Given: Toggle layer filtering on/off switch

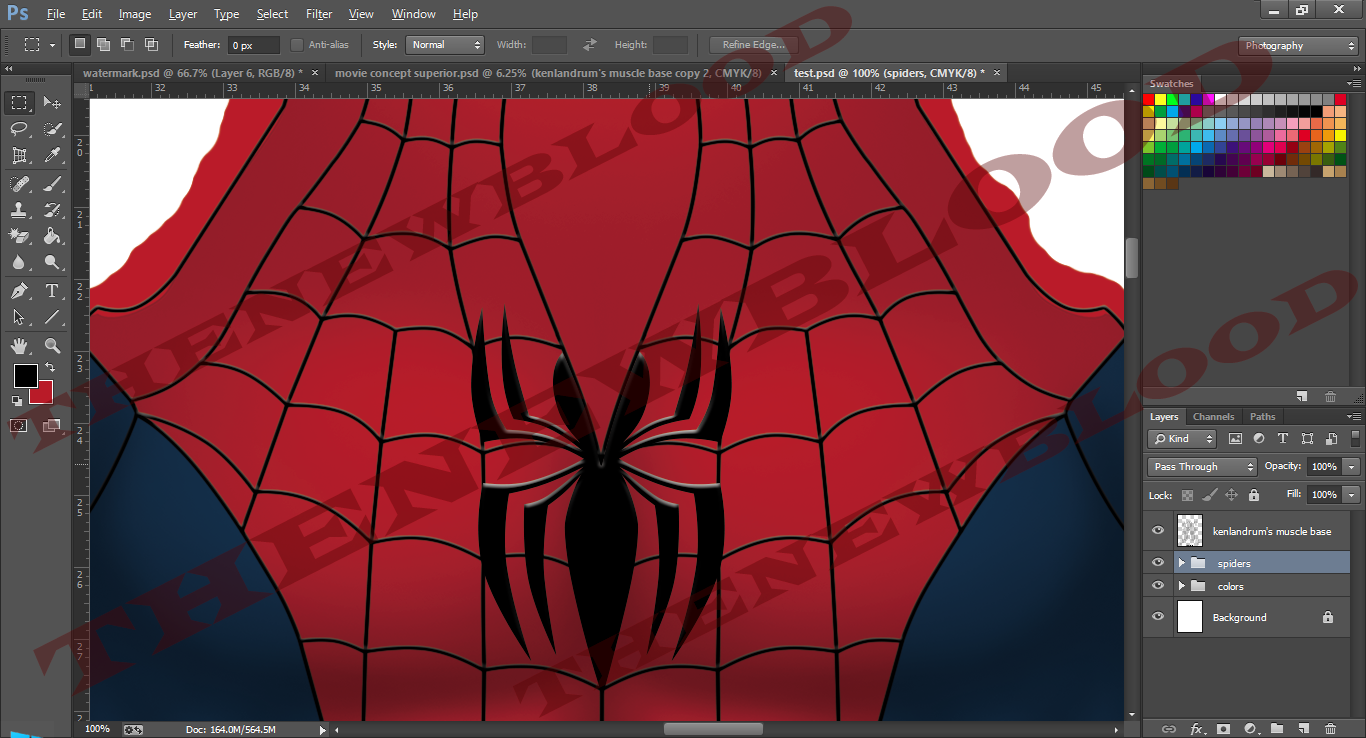Looking at the screenshot, I should (x=1356, y=438).
